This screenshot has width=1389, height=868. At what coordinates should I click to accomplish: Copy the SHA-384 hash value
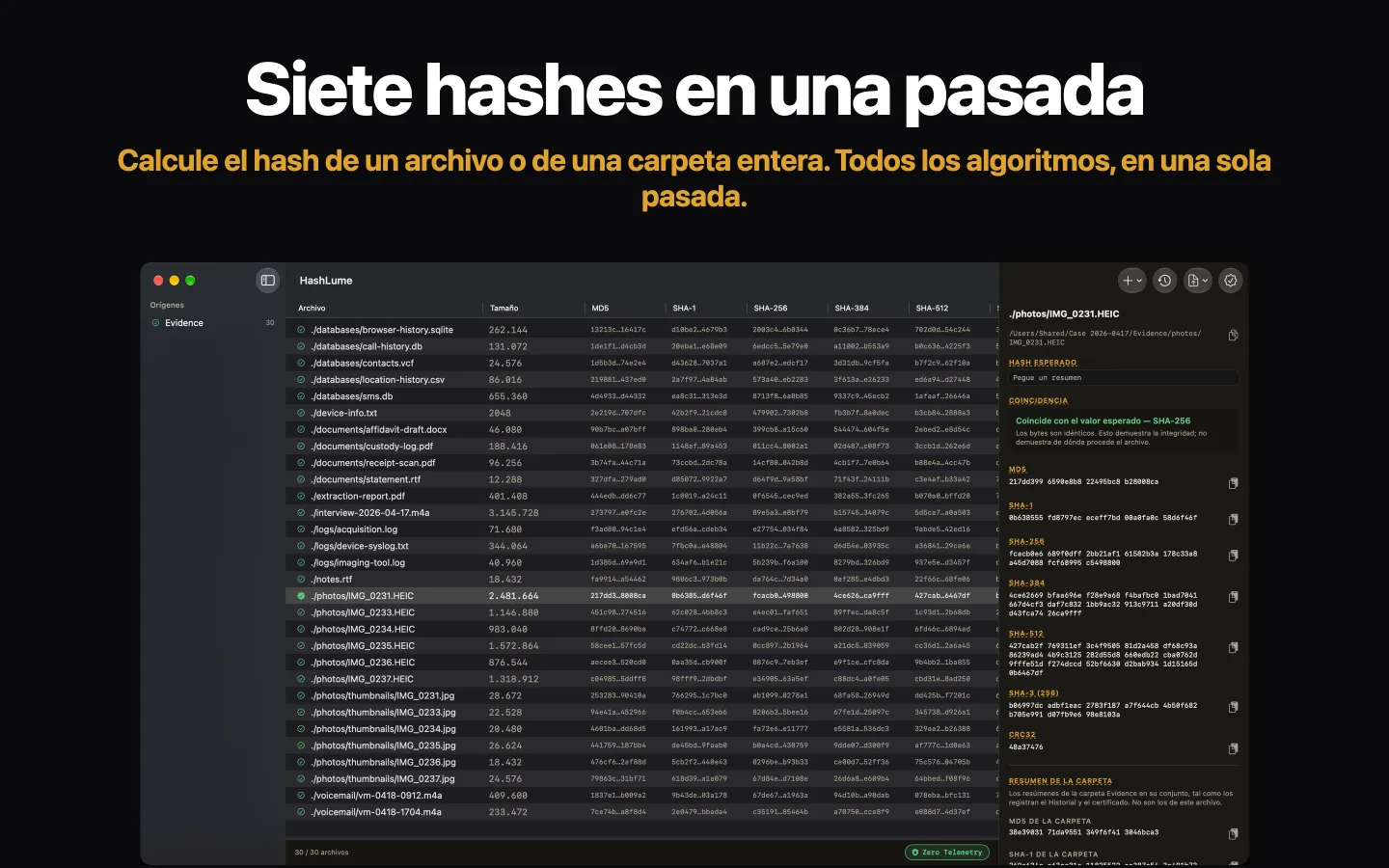pos(1233,597)
